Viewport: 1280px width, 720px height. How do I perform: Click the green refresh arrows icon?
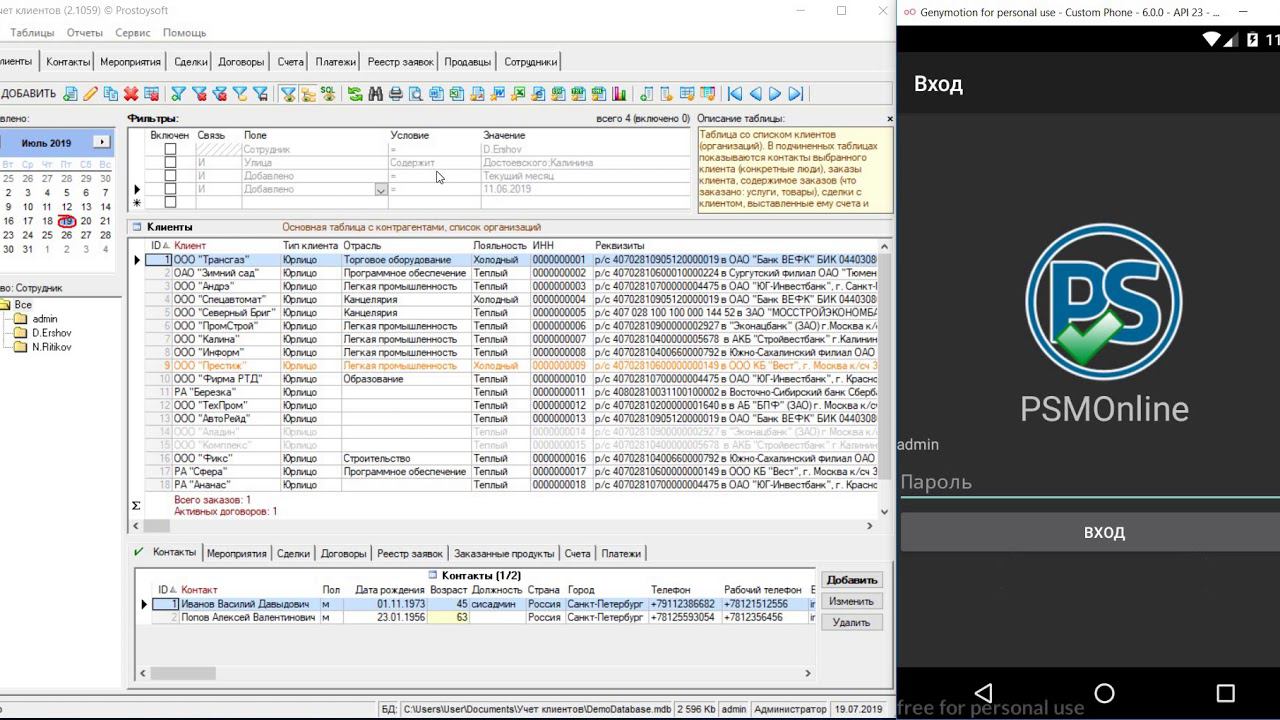[x=355, y=94]
